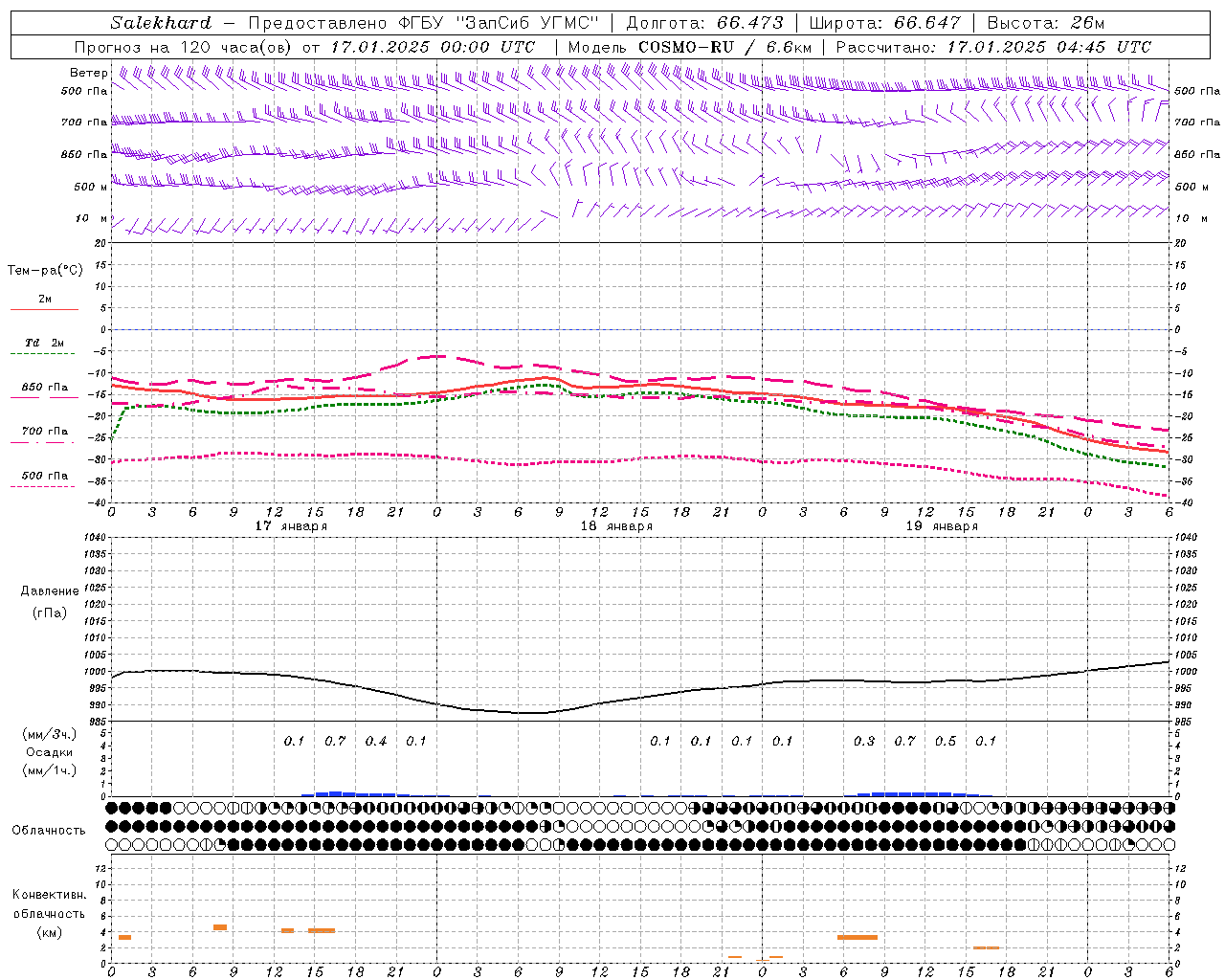1225x980 pixels.
Task: Click the 500 м wind level label on left
Action: point(91,188)
